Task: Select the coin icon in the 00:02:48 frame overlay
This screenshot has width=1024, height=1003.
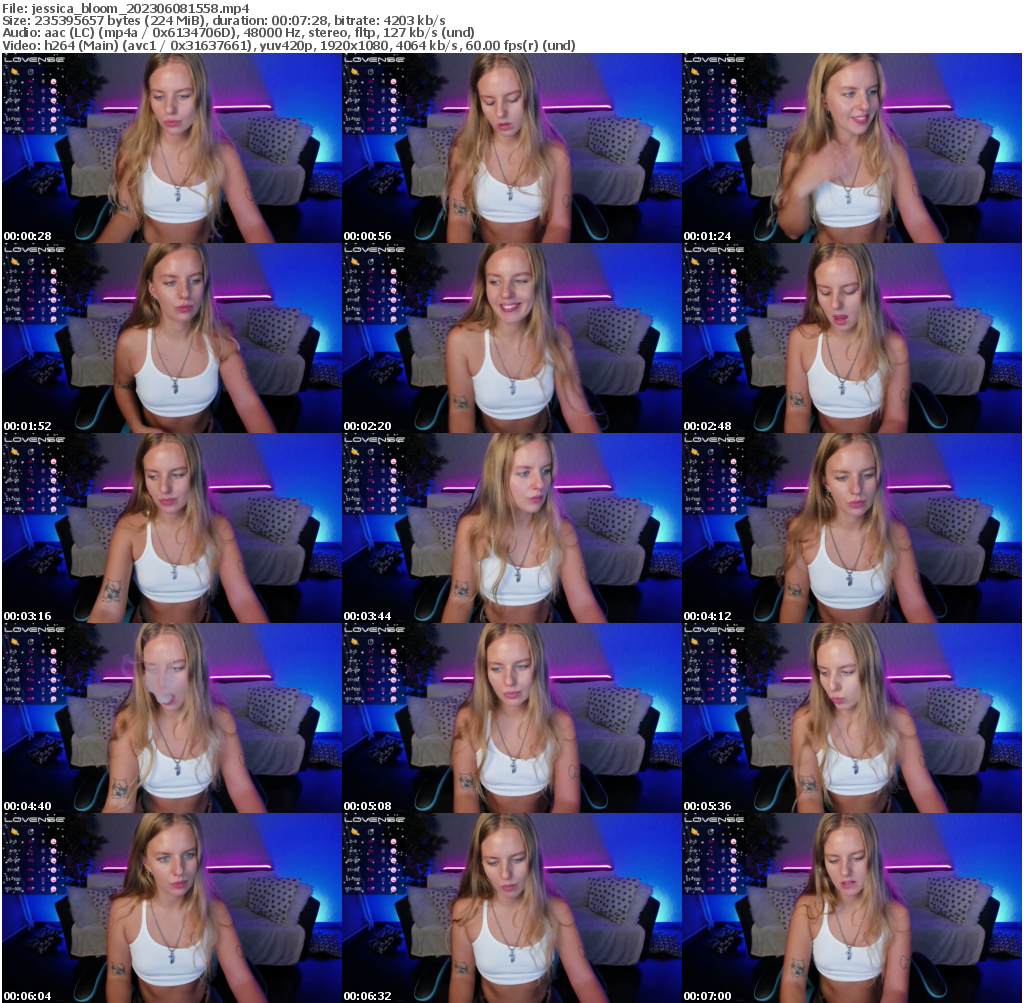Action: pyautogui.click(x=697, y=264)
